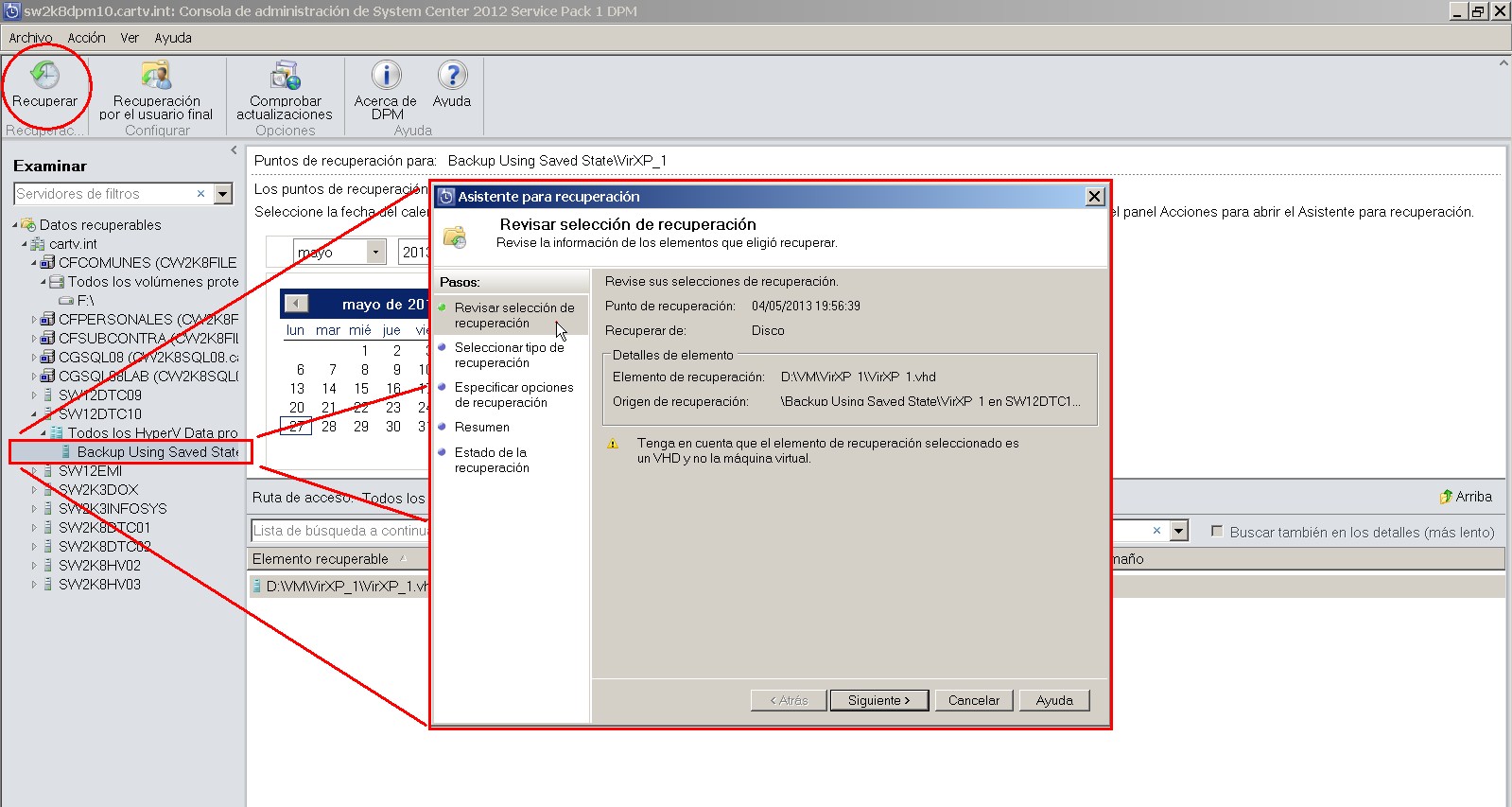Select the SW12DTC10 tree item

tap(100, 414)
